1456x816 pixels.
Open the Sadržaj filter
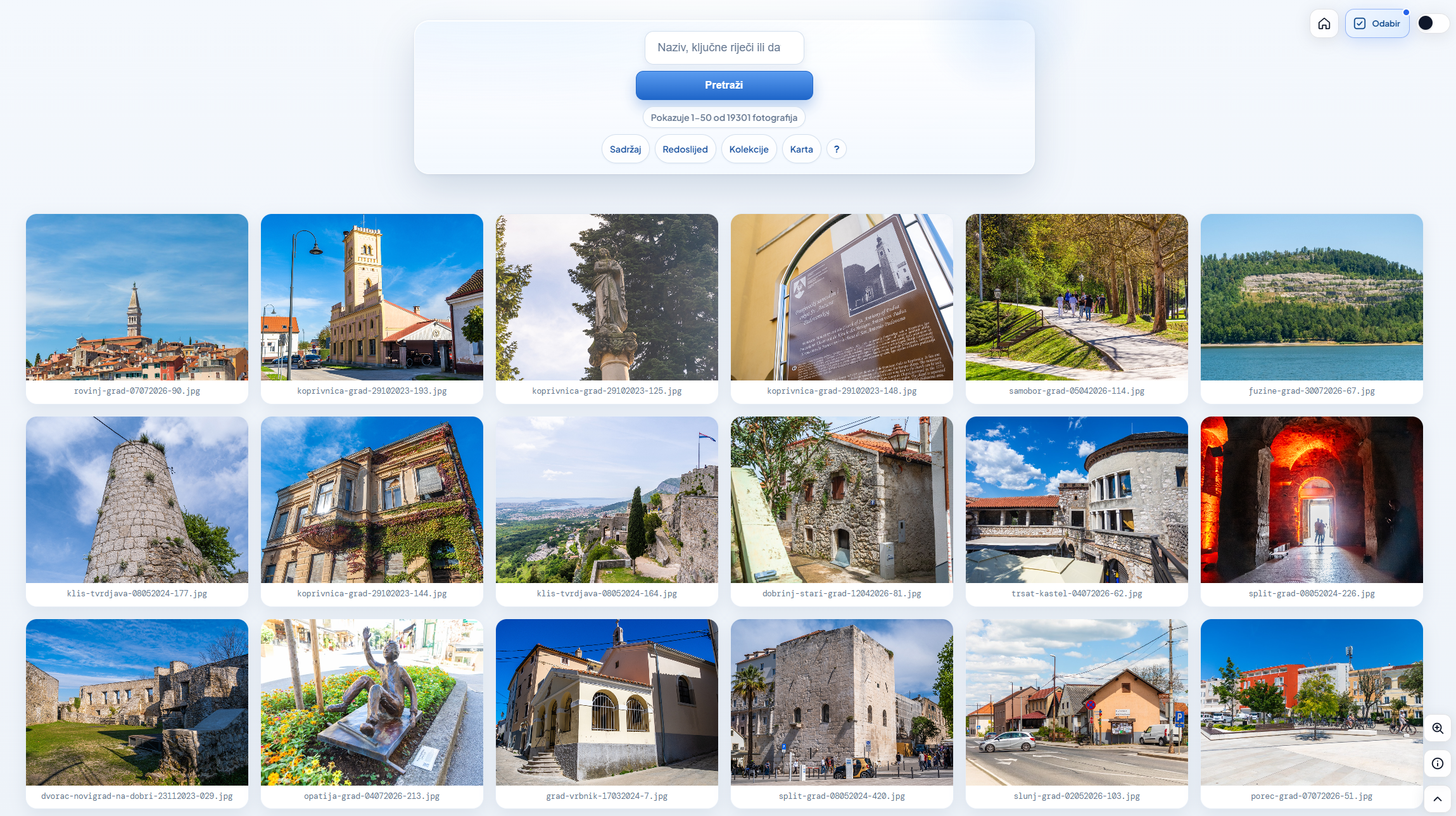click(625, 149)
